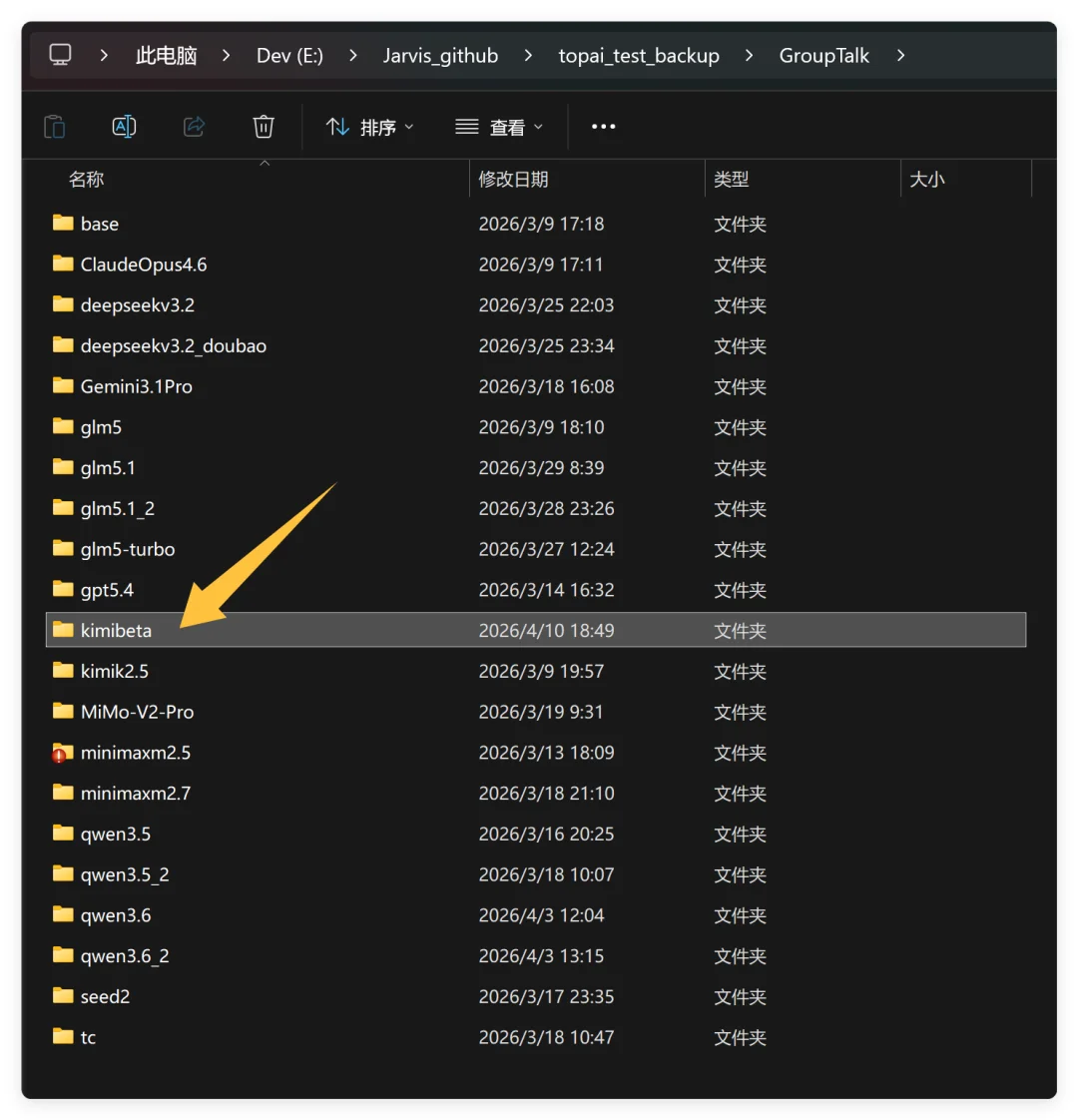
Task: Open the three-dot more options menu
Action: pos(603,127)
